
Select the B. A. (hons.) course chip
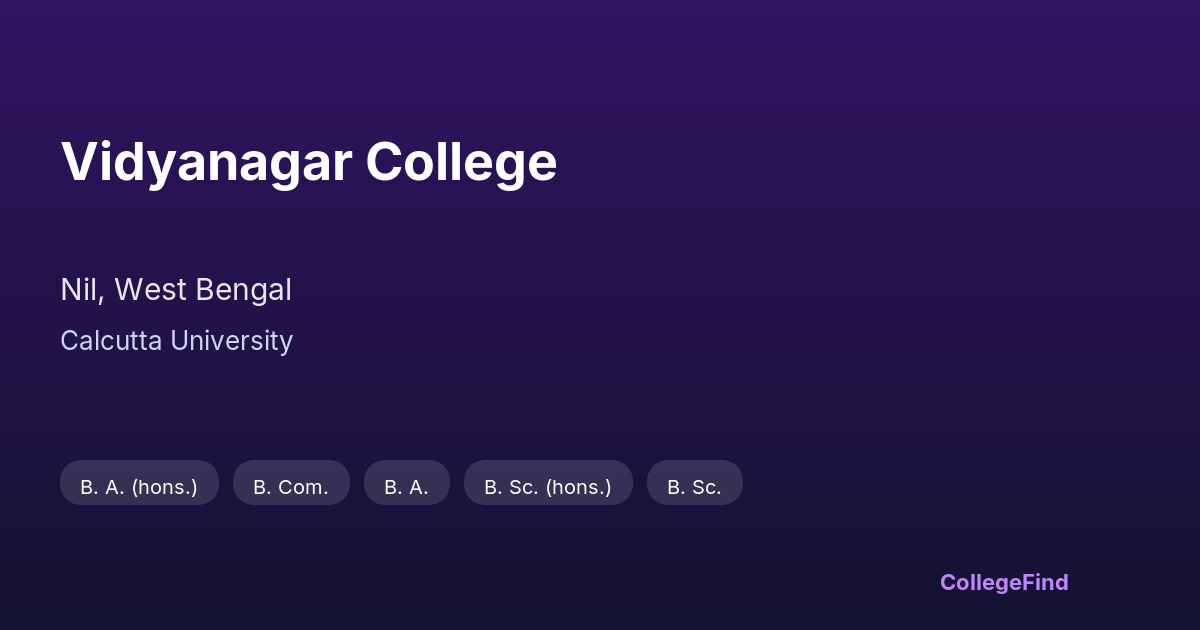point(139,487)
